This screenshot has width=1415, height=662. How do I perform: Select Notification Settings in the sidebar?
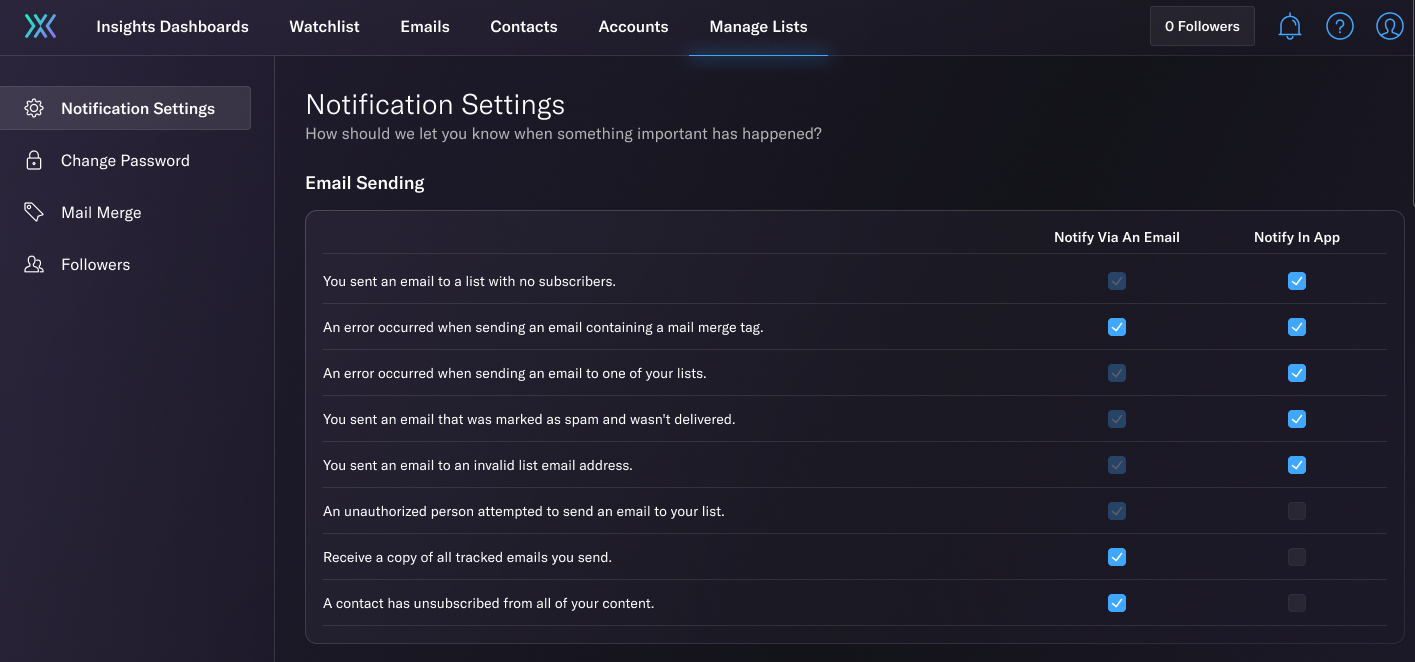tap(125, 108)
